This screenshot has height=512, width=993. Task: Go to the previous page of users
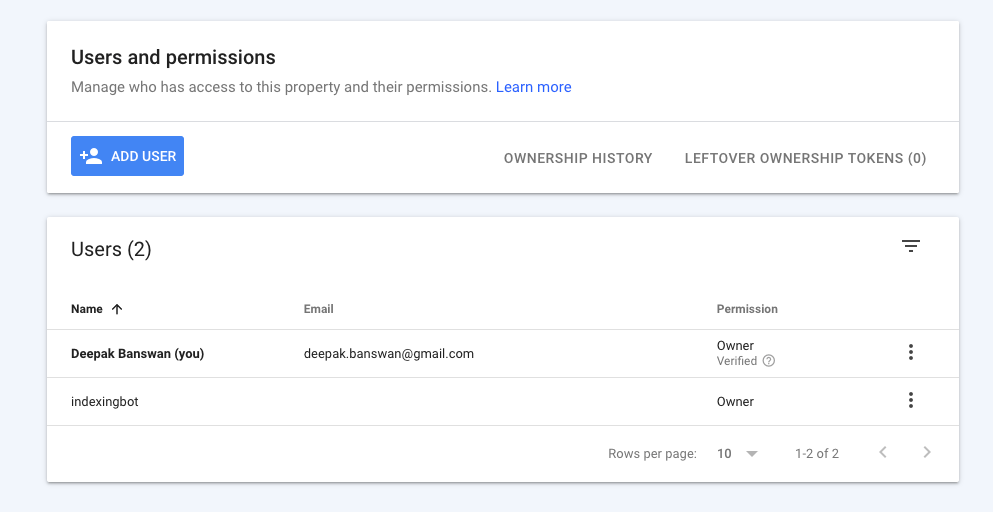tap(883, 453)
